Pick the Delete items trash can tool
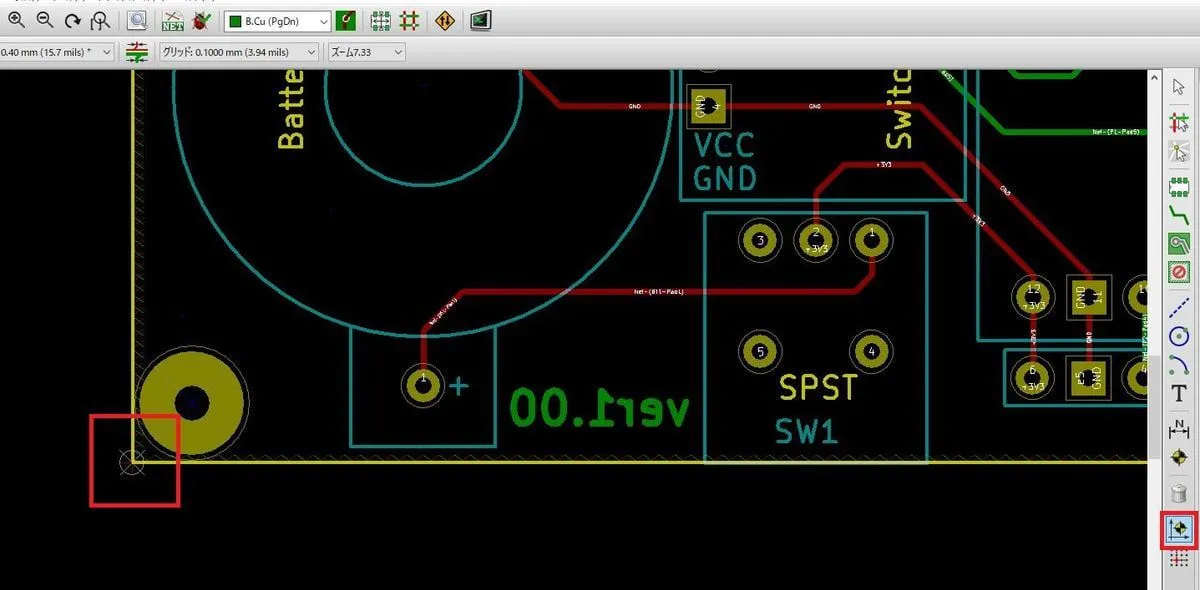Image resolution: width=1200 pixels, height=590 pixels. point(1179,493)
